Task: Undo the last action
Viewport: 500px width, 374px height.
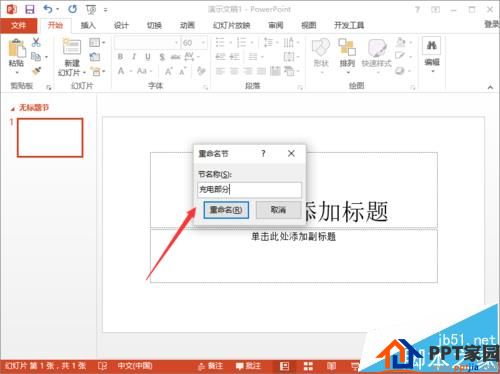Action: [x=48, y=9]
